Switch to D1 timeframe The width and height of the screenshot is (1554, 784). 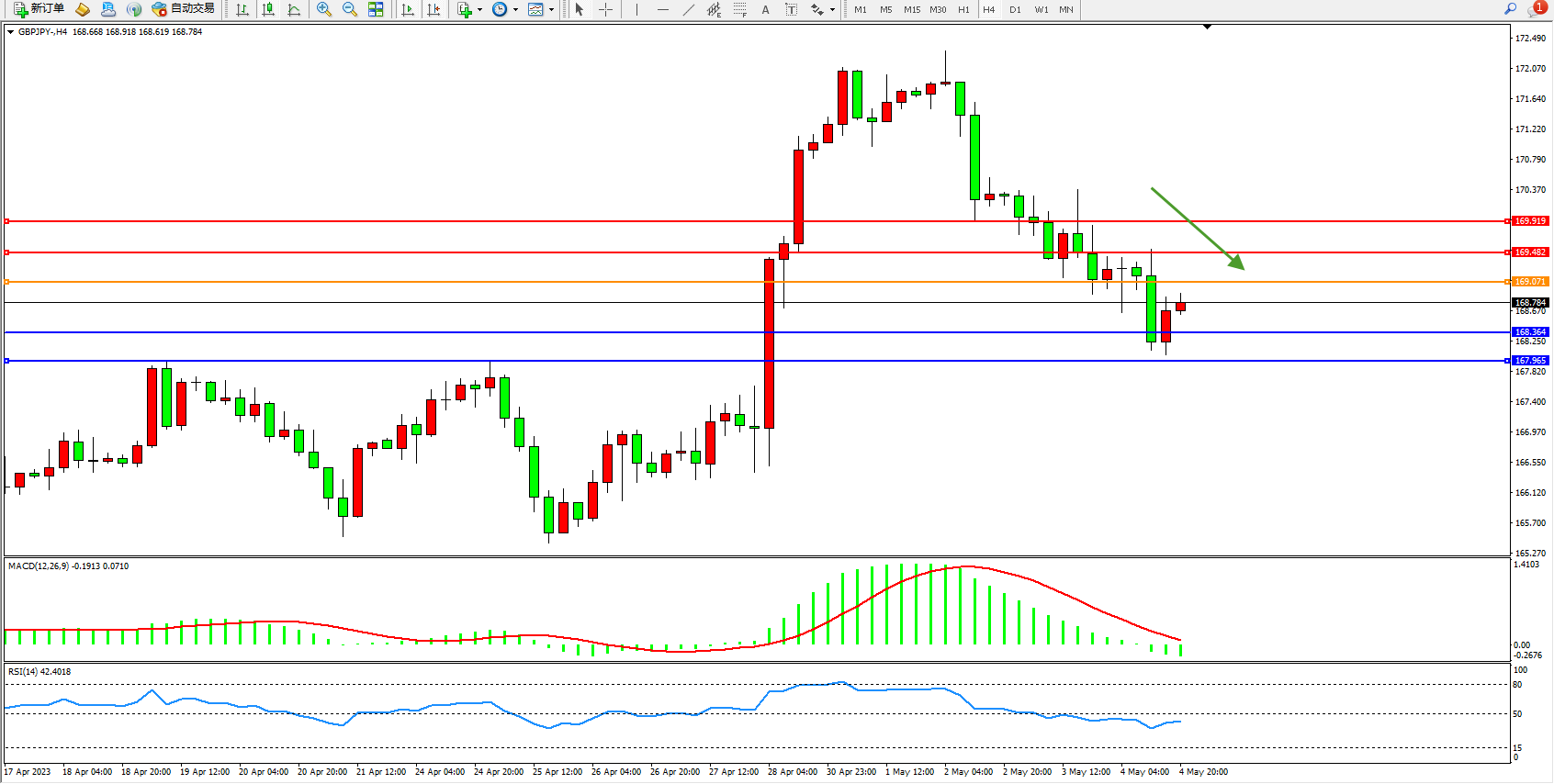click(x=1015, y=9)
